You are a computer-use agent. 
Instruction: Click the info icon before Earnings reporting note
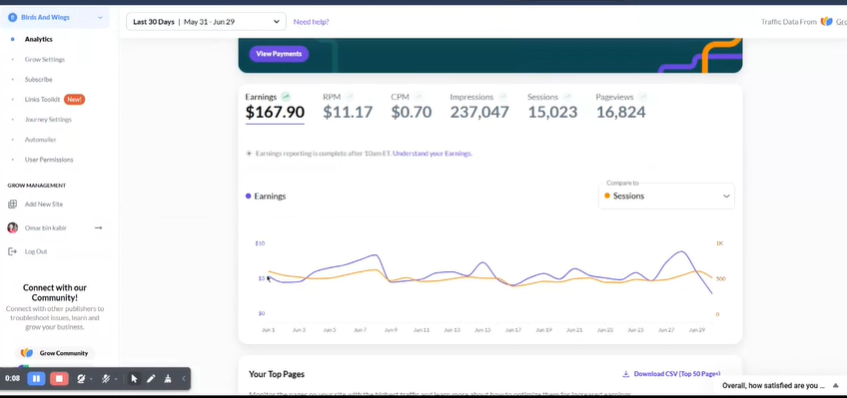(249, 153)
